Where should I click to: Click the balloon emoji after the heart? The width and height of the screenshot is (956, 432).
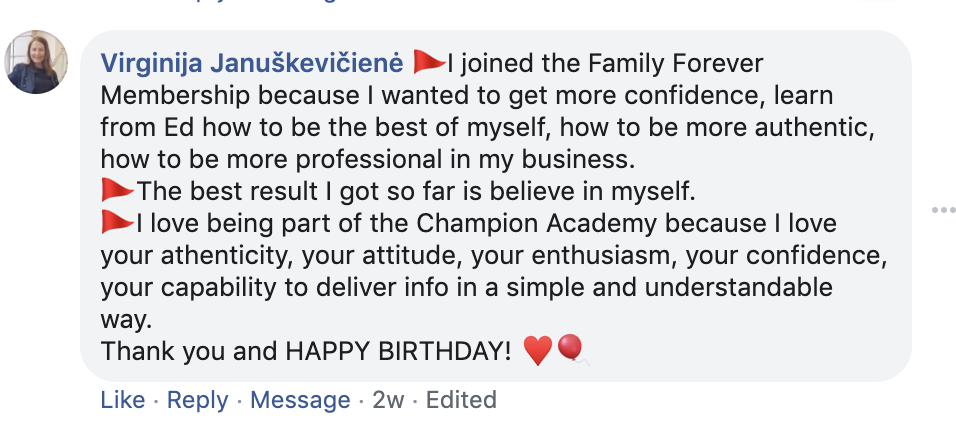click(571, 349)
